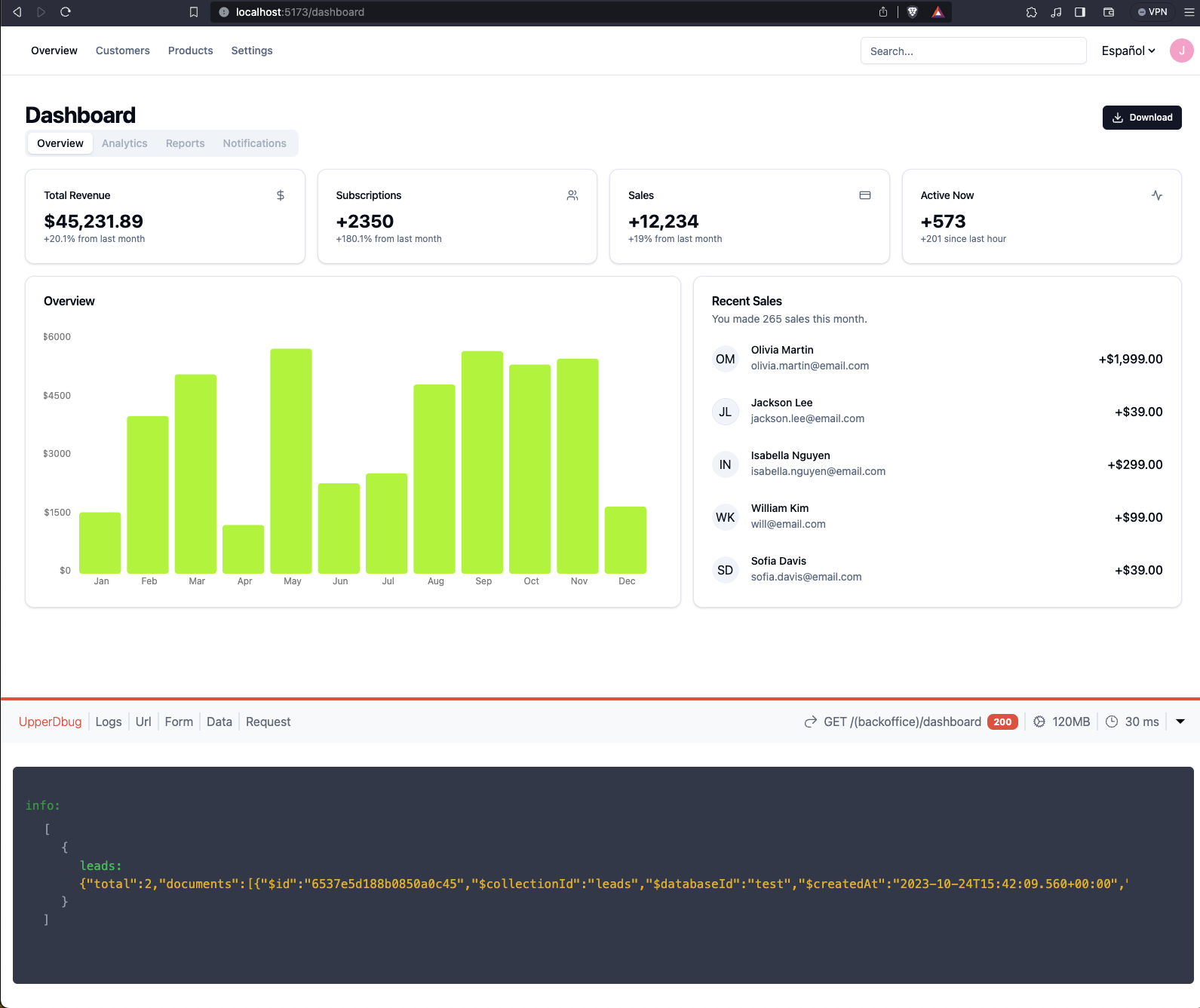Select the Overview dashboard tab
The image size is (1200, 1008).
60,143
